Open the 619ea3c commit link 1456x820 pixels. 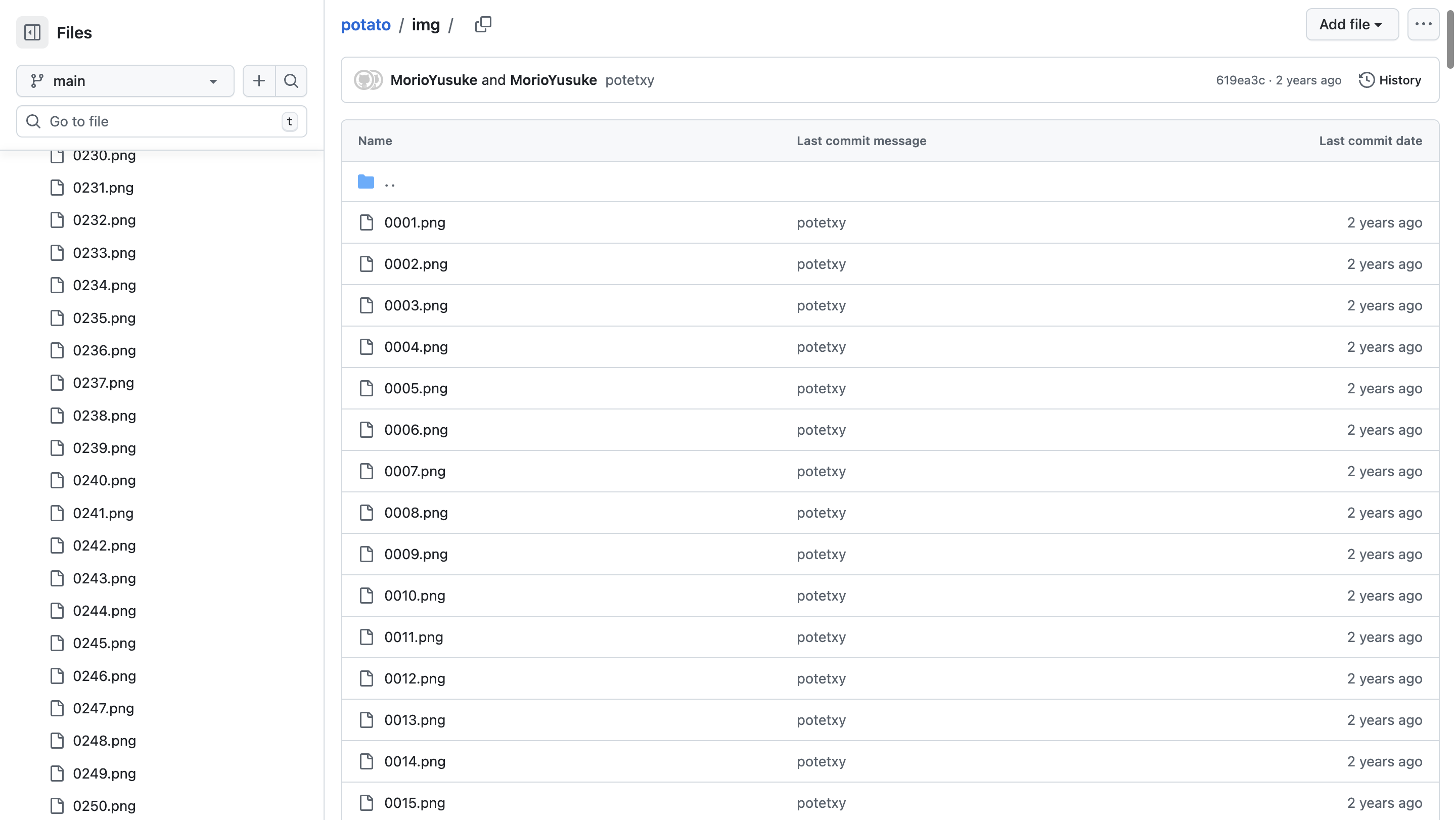click(x=1240, y=80)
